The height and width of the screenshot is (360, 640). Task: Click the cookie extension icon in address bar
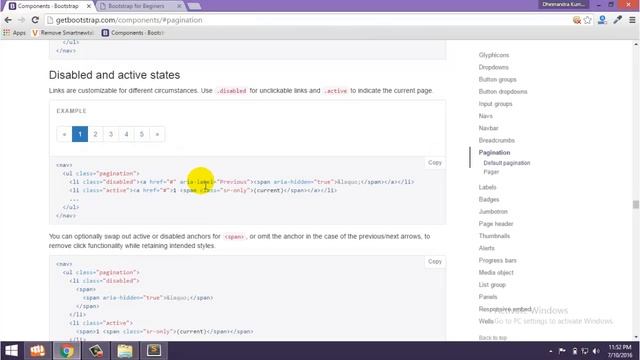click(x=577, y=20)
